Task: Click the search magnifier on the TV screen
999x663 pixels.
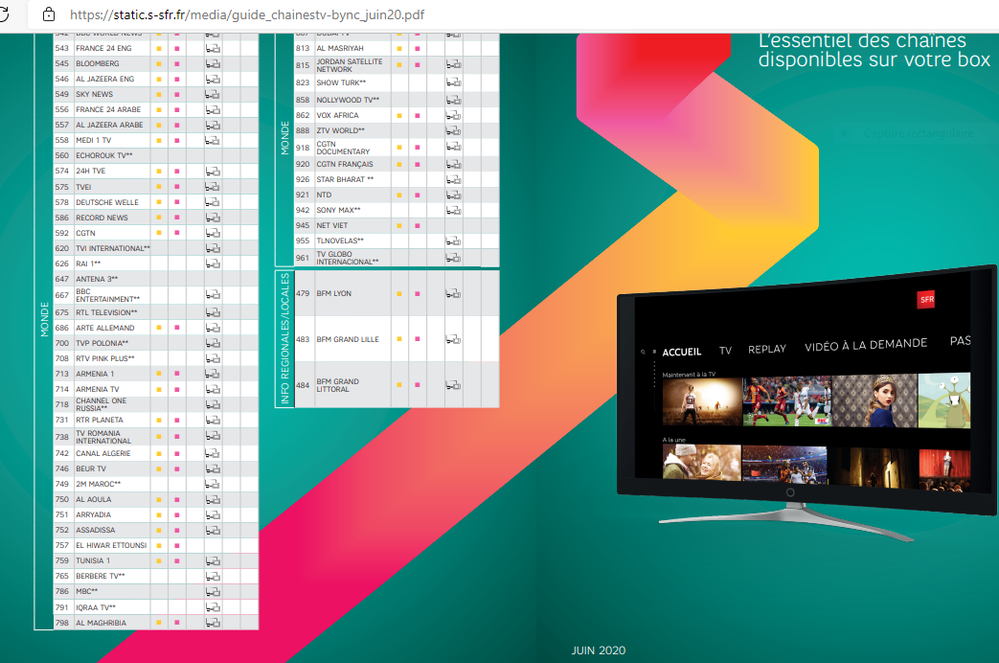Action: (x=646, y=352)
